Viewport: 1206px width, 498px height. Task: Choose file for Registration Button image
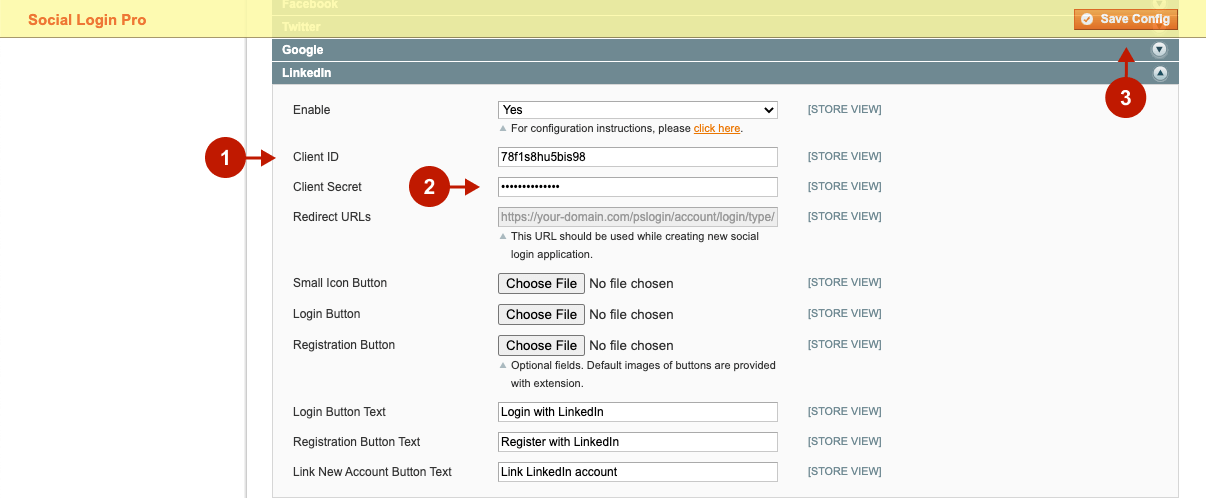(541, 345)
